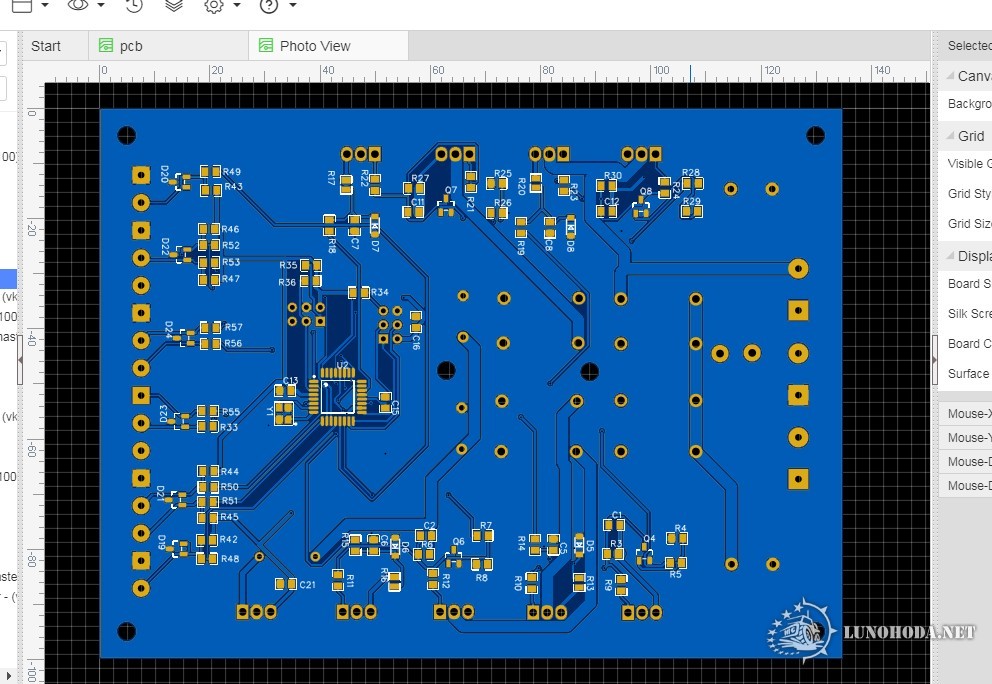Click the green icon on Photo View tab
992x684 pixels.
pyautogui.click(x=265, y=46)
